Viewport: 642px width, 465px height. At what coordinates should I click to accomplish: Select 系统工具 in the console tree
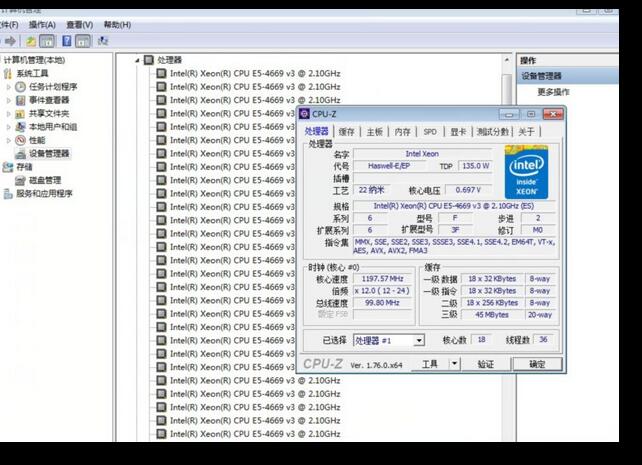point(32,74)
